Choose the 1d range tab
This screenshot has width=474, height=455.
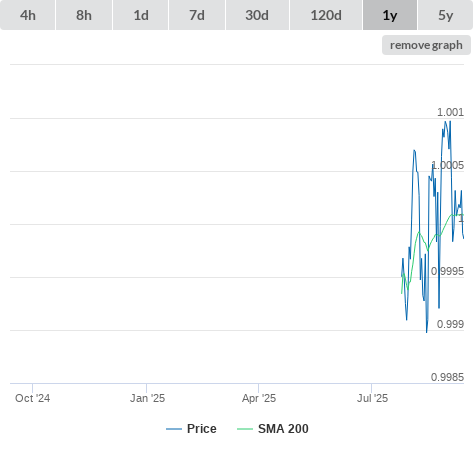pos(141,15)
